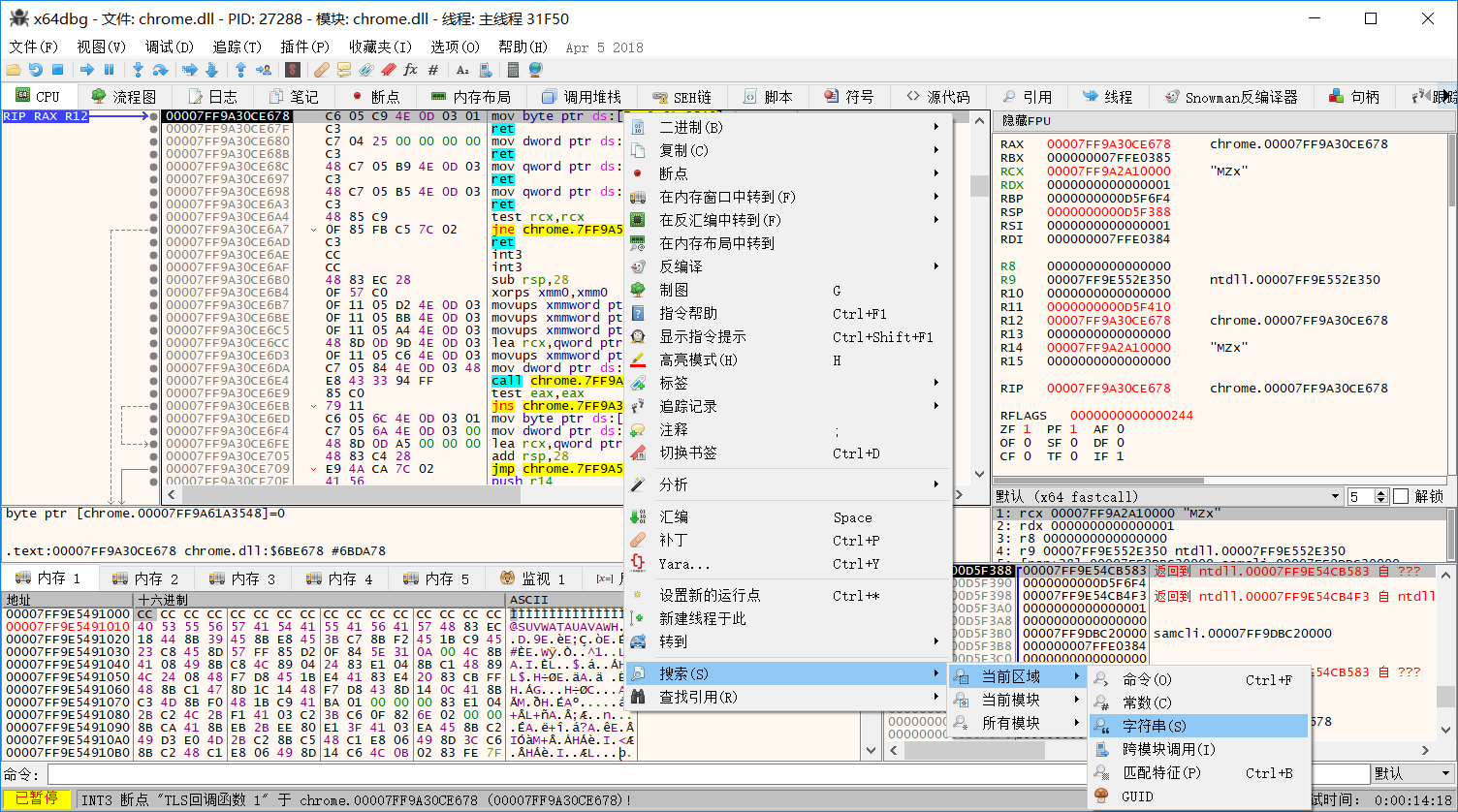The image size is (1458, 812).
Task: Open the 选项(O) menu
Action: pos(455,47)
